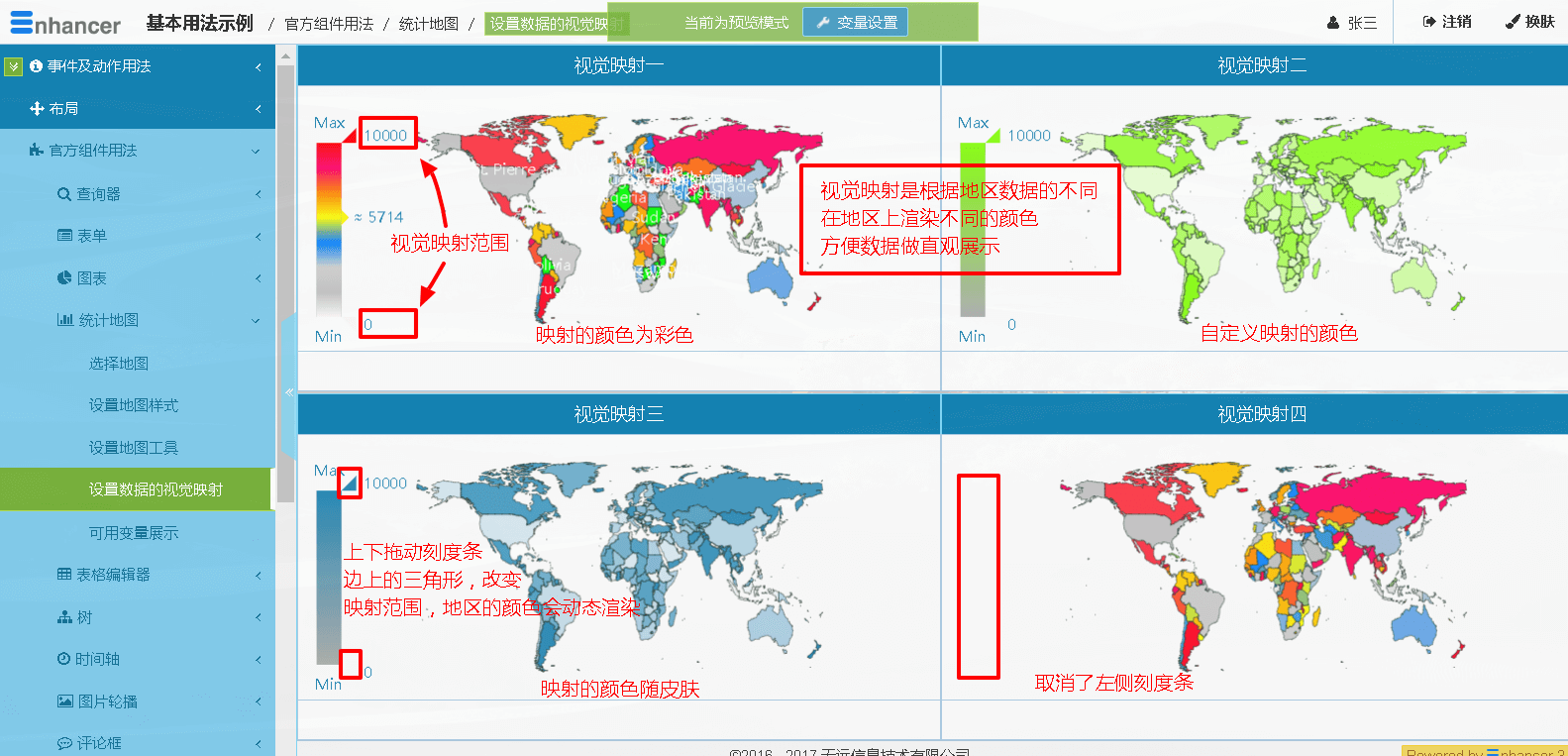Click the 注销 logout link
Screen dimensions: 1568x756
1447,22
